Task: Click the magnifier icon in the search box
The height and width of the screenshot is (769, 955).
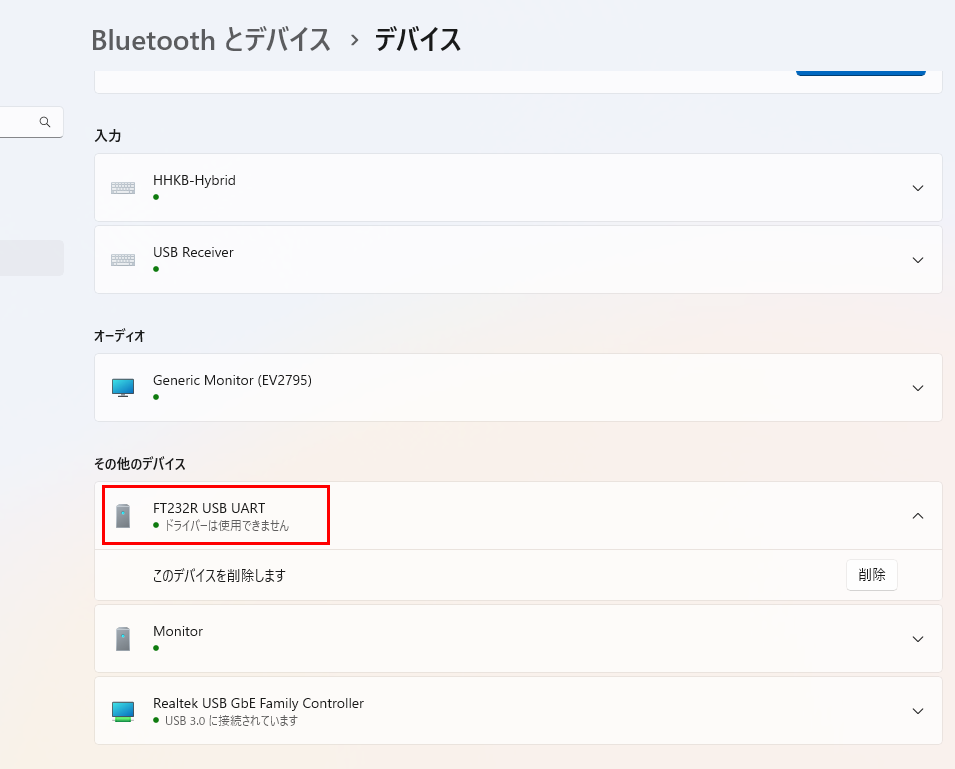Action: pyautogui.click(x=45, y=122)
